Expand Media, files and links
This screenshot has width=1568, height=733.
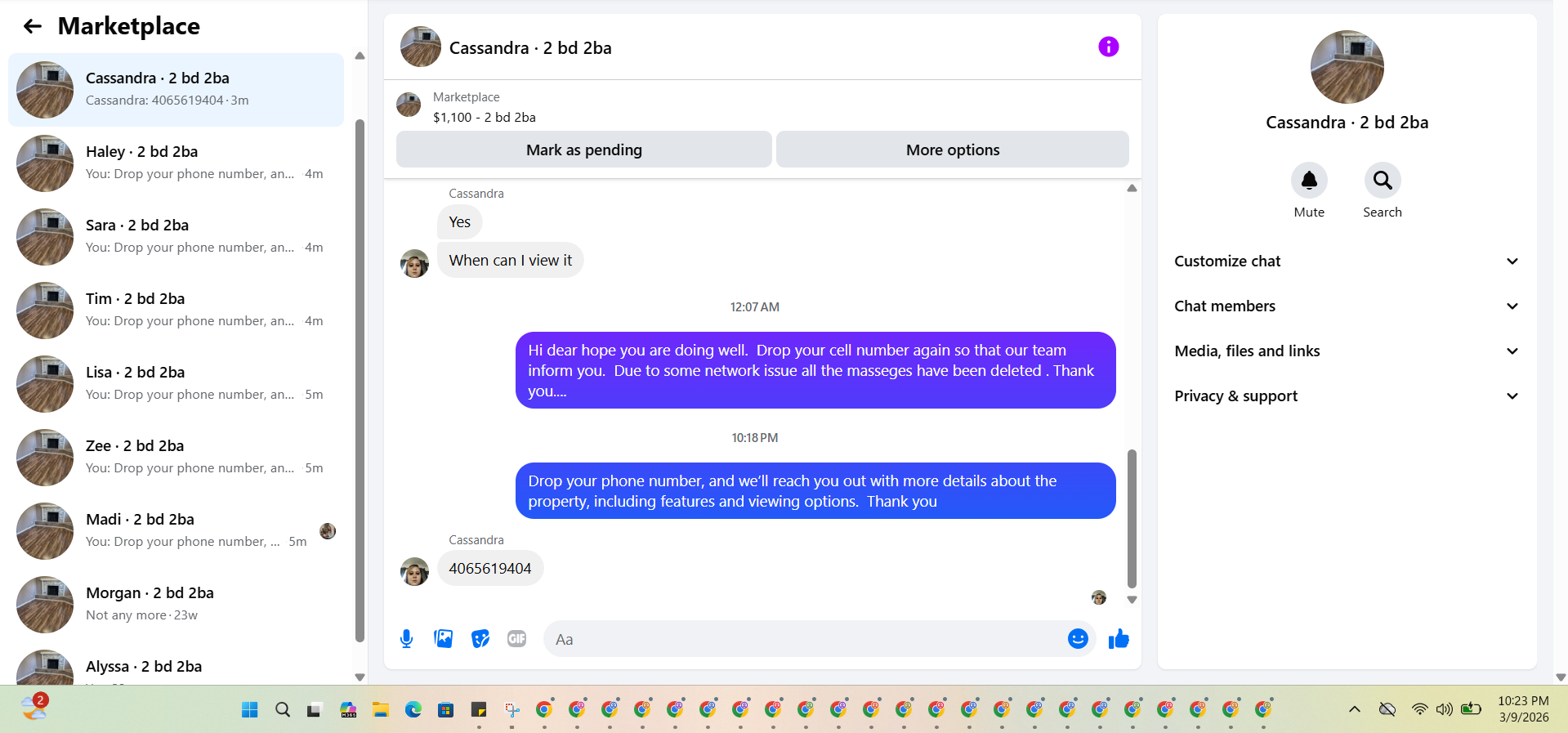[x=1347, y=351]
